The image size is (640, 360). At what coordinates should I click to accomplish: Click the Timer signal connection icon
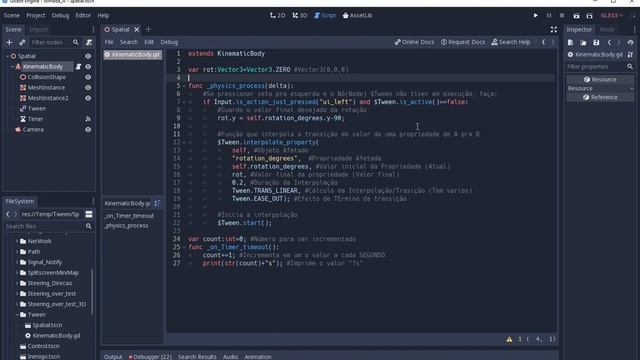tap(88, 119)
